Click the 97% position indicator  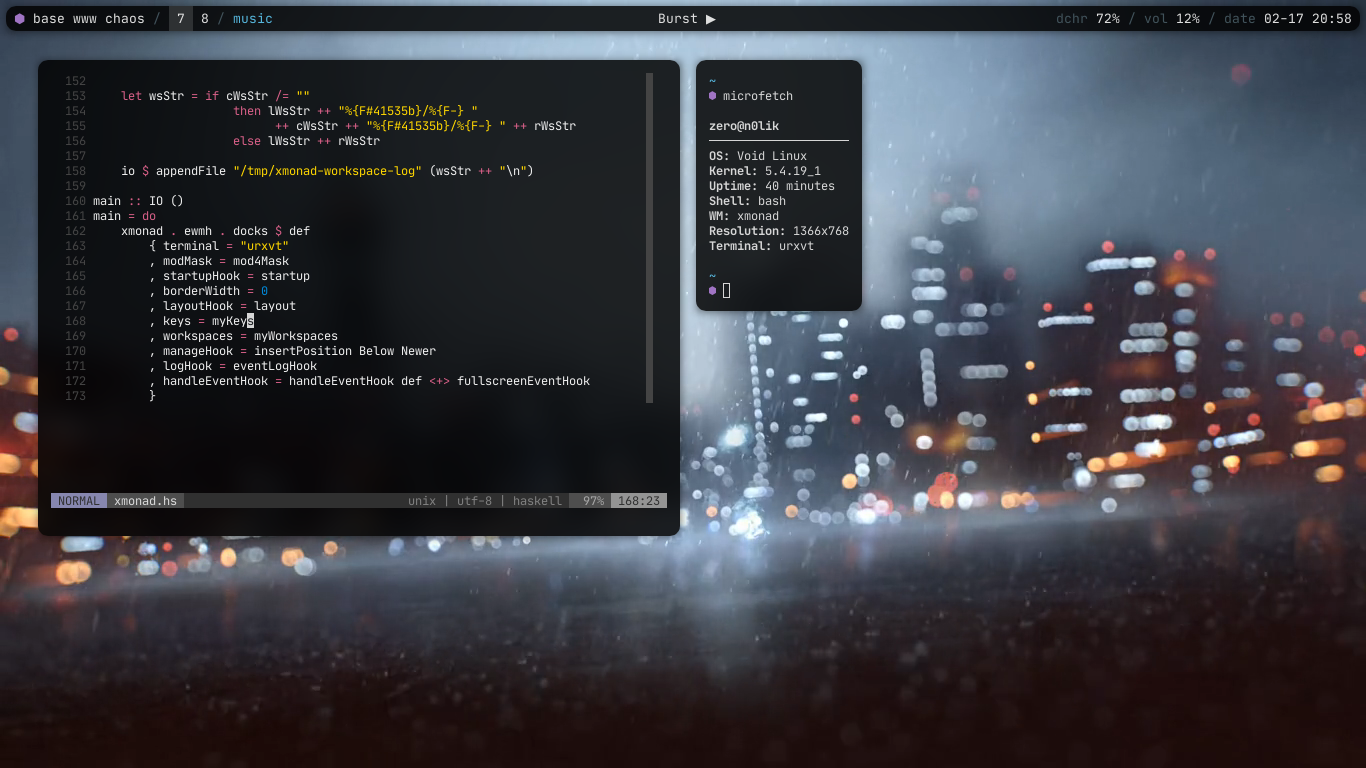(594, 501)
